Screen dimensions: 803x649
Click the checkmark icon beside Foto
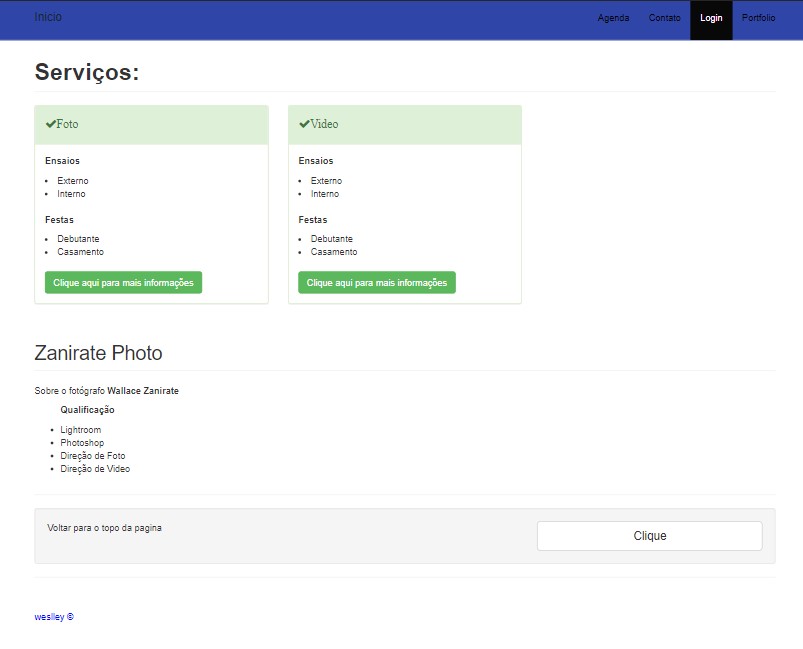click(x=50, y=124)
